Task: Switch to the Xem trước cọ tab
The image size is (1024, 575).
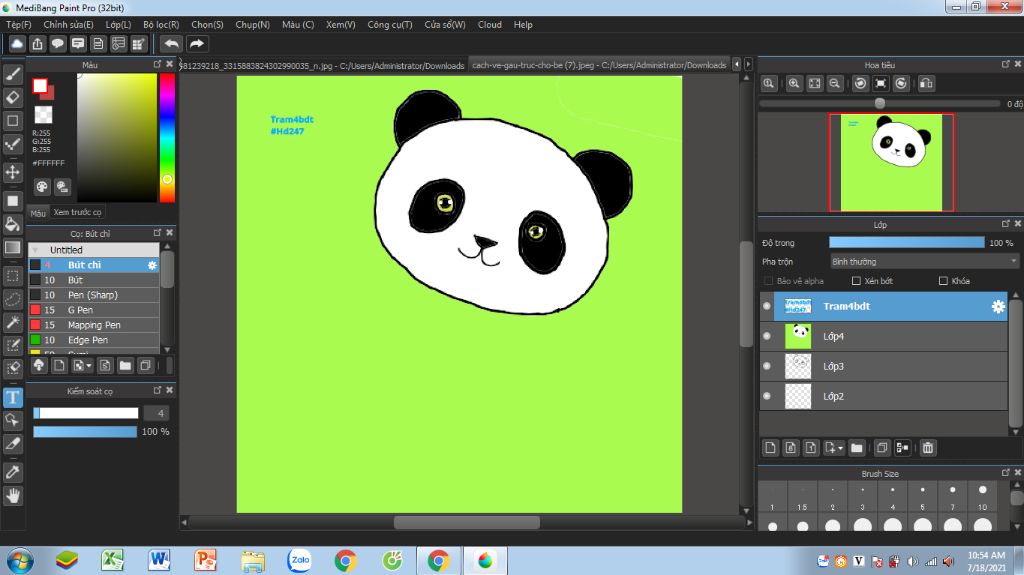Action: click(x=77, y=212)
